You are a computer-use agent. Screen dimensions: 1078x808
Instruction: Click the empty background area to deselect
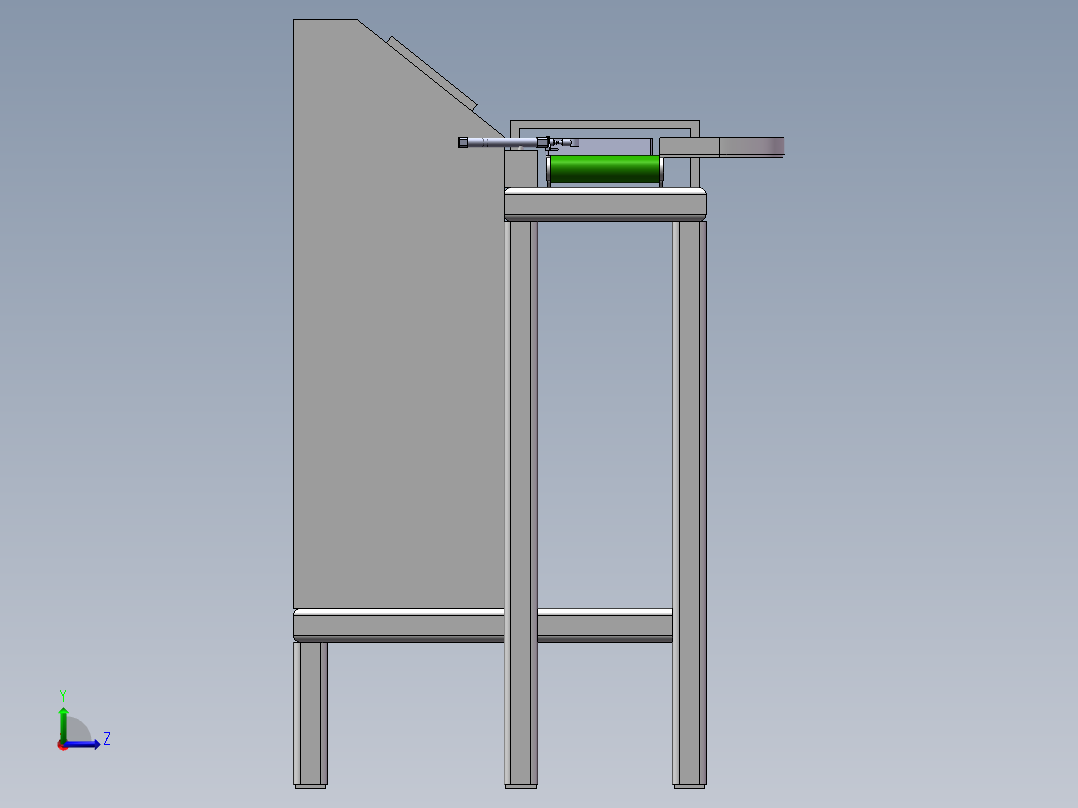pos(900,450)
